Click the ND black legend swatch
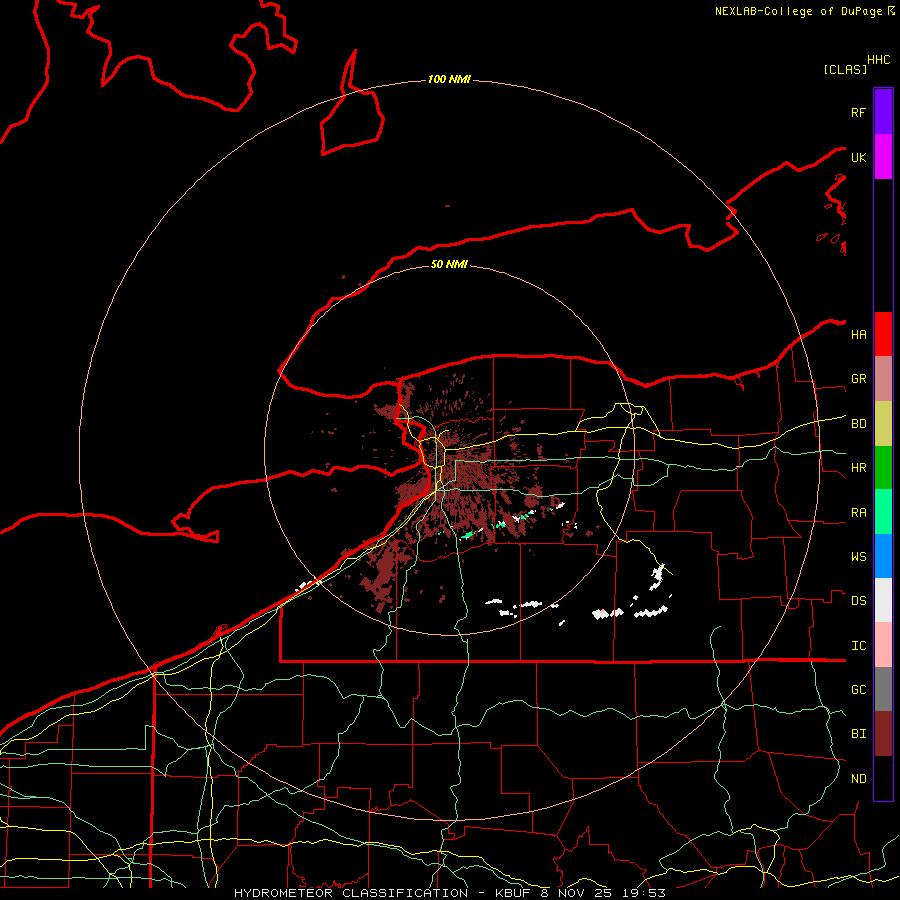This screenshot has width=900, height=900. click(x=883, y=778)
